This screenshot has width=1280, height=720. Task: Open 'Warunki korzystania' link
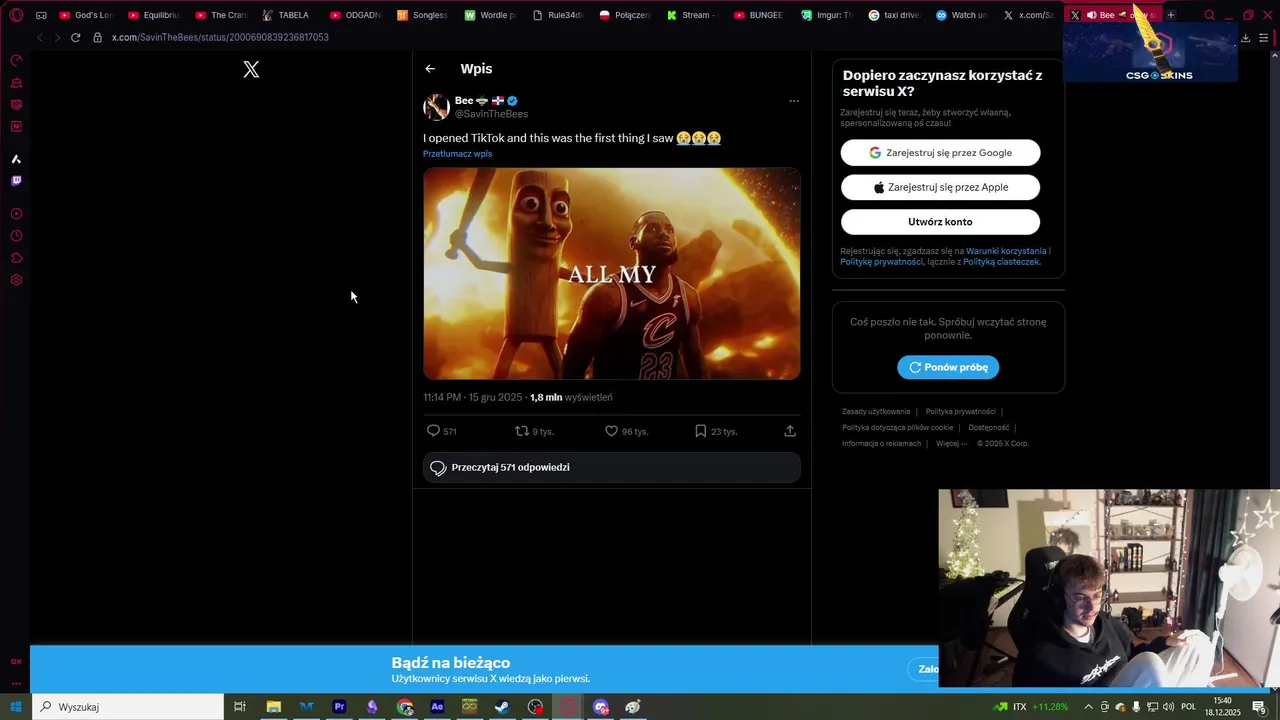pyautogui.click(x=1006, y=251)
